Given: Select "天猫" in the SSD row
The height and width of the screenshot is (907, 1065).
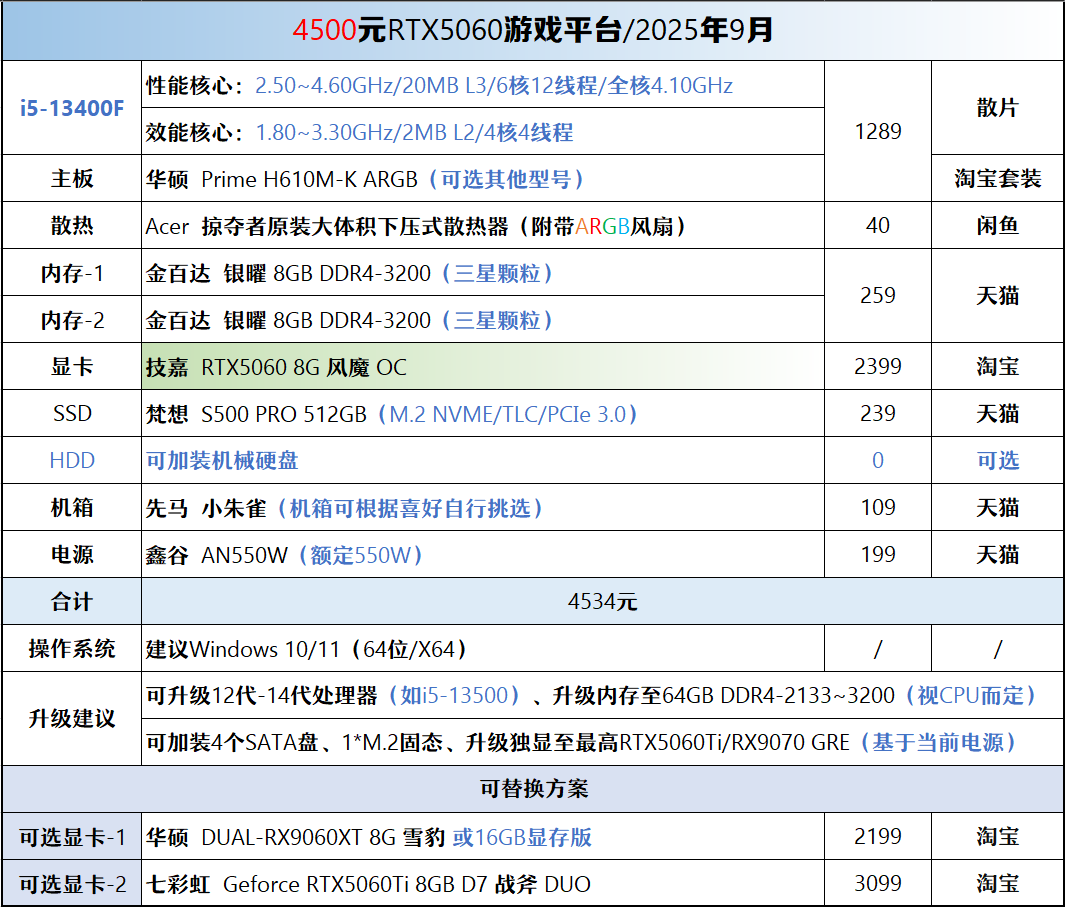Looking at the screenshot, I should (997, 414).
